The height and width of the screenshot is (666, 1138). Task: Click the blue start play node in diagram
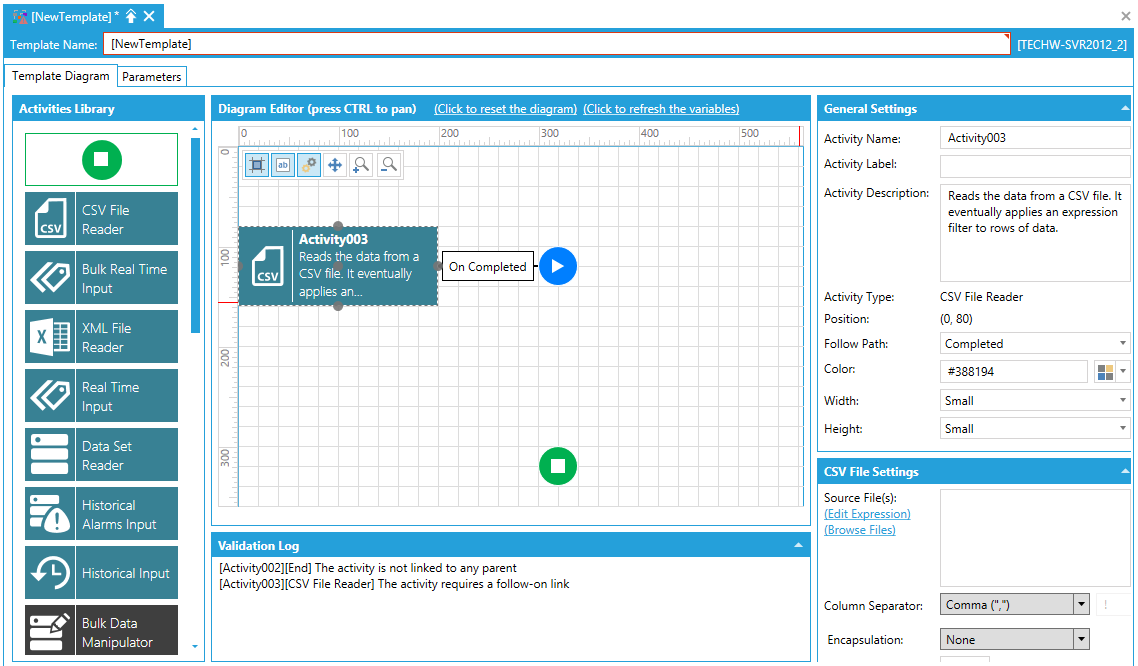[x=558, y=266]
